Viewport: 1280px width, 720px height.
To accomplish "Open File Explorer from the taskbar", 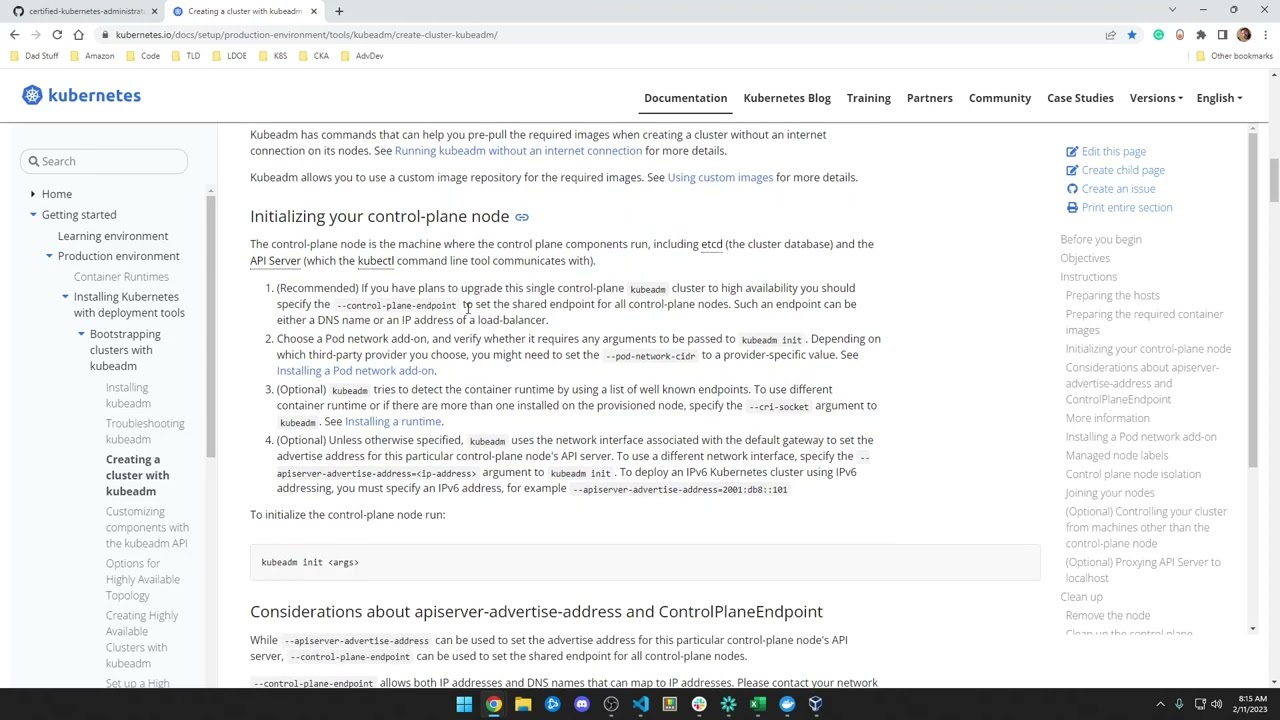I will click(x=523, y=704).
